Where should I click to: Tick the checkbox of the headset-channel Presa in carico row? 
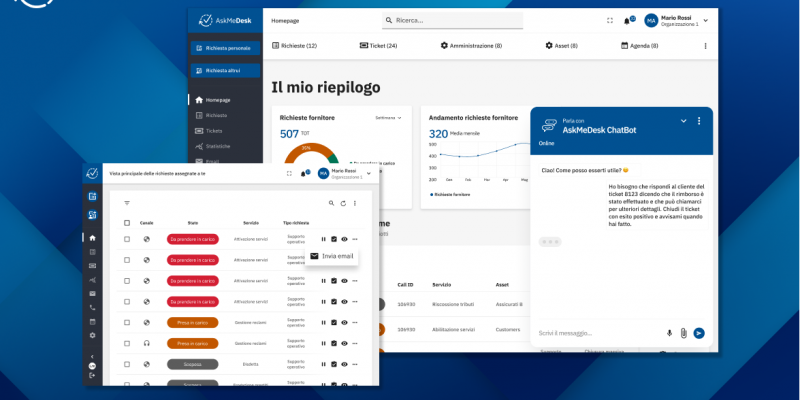tap(127, 343)
